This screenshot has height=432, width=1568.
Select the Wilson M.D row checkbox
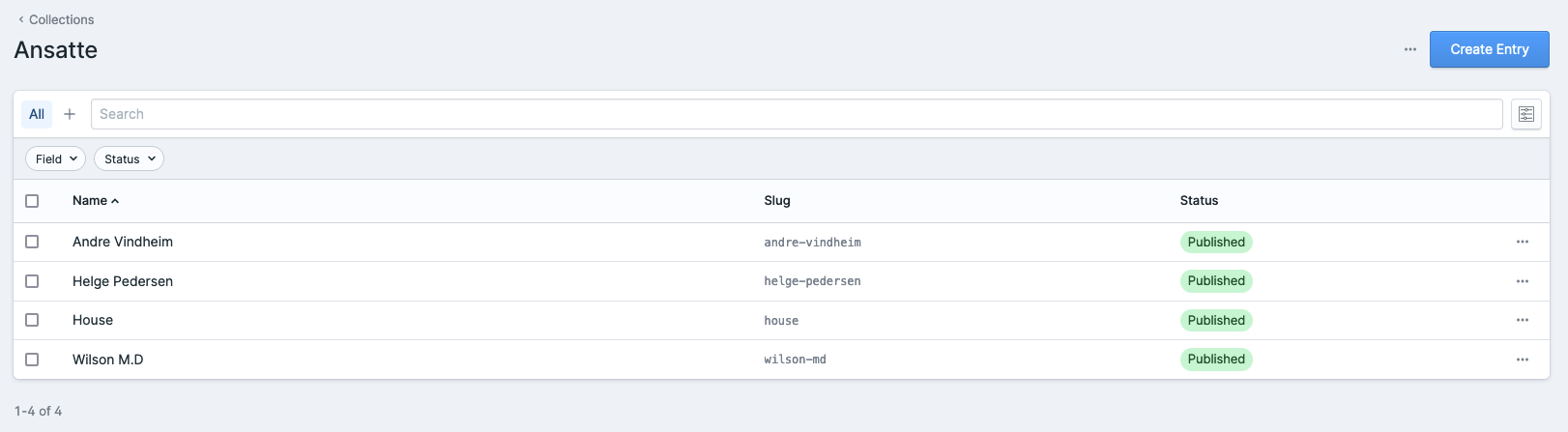pyautogui.click(x=32, y=360)
